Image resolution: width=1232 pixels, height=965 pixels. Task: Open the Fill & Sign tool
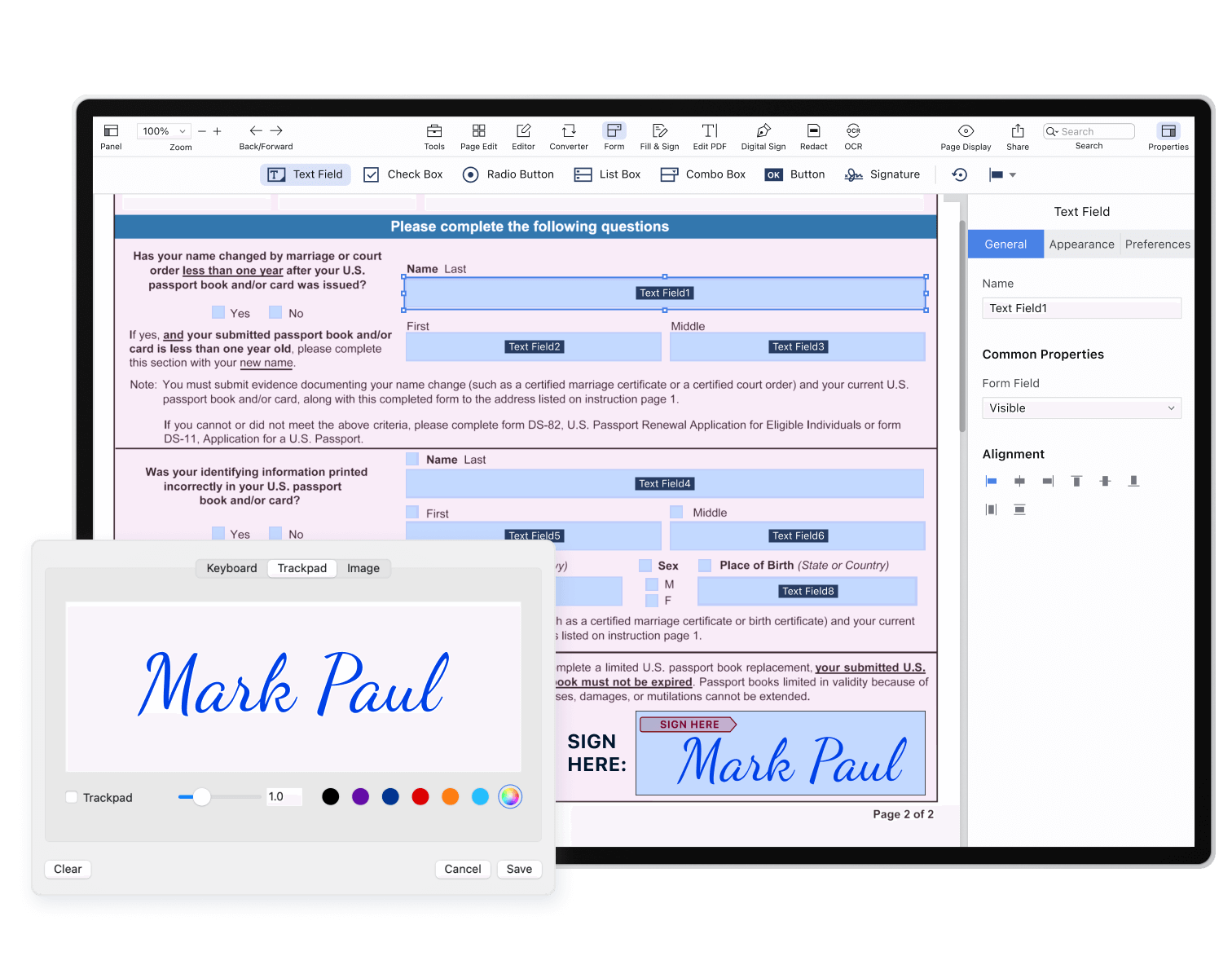(659, 131)
